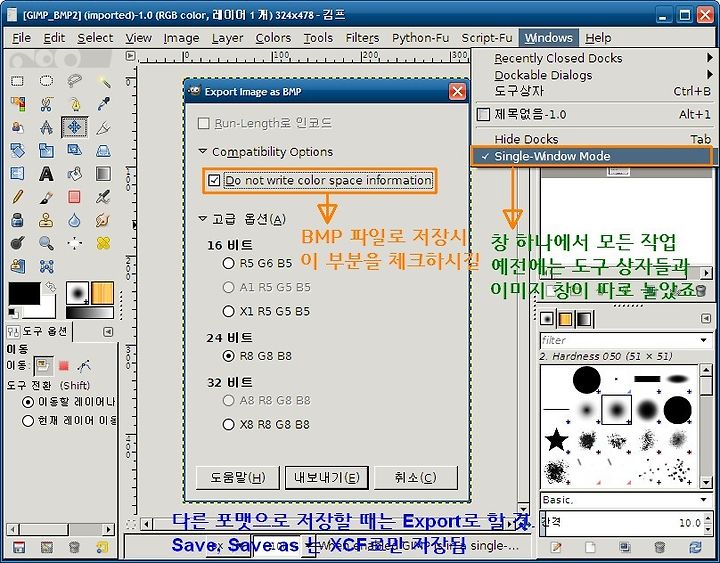Viewport: 720px width, 563px height.
Task: Select the star brush thumbnail
Action: pyautogui.click(x=556, y=439)
